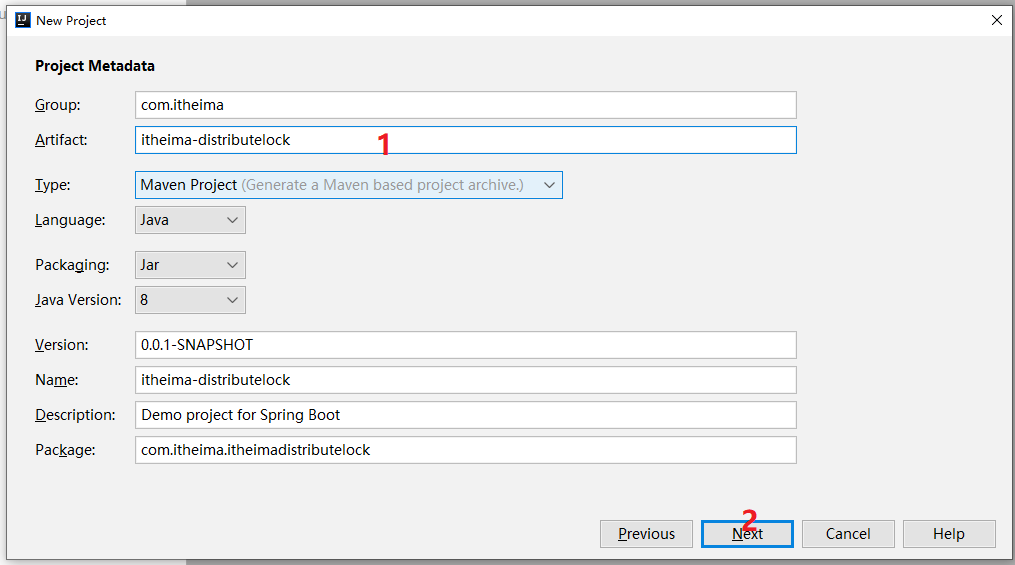Image resolution: width=1015 pixels, height=565 pixels.
Task: Open the Type dropdown chevron
Action: pyautogui.click(x=550, y=185)
